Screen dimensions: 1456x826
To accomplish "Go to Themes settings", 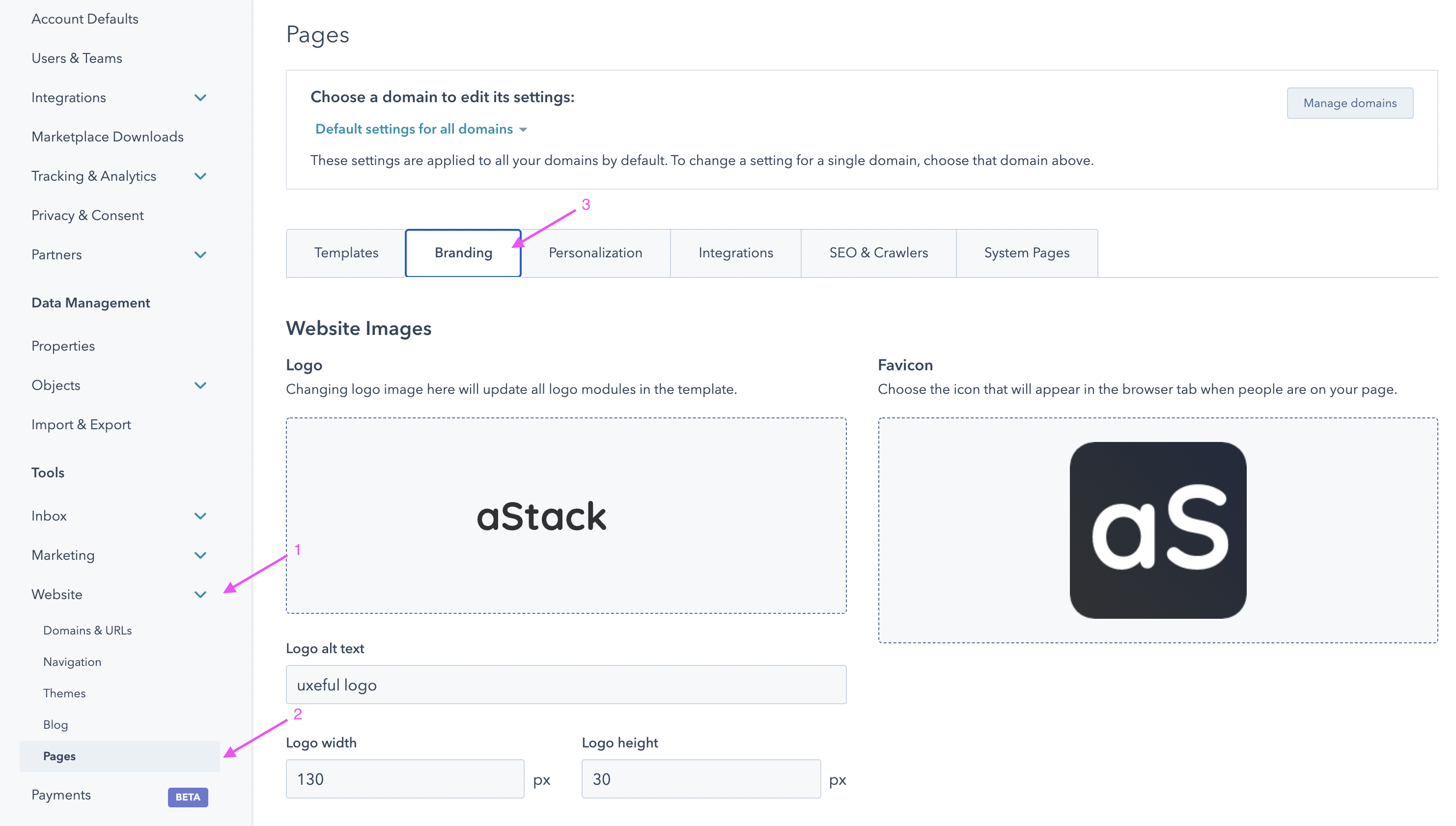I will (x=64, y=693).
